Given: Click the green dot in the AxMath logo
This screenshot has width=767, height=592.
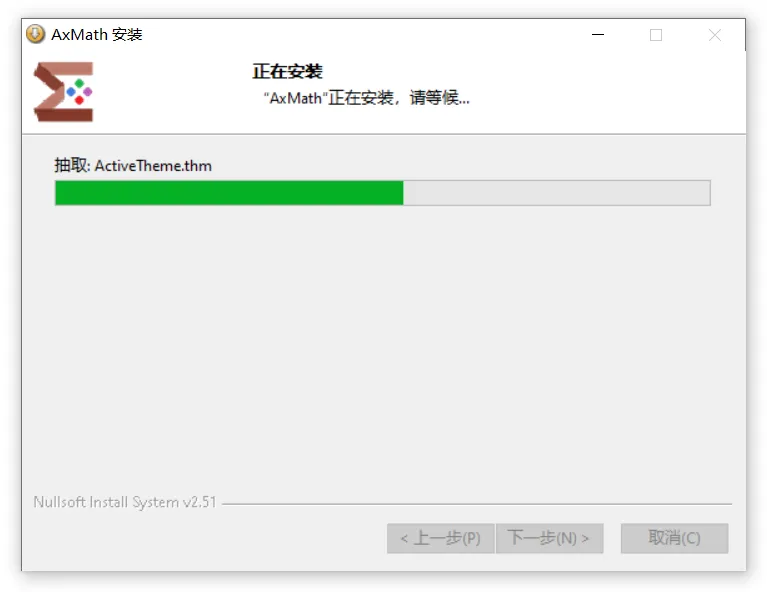Looking at the screenshot, I should 79,83.
